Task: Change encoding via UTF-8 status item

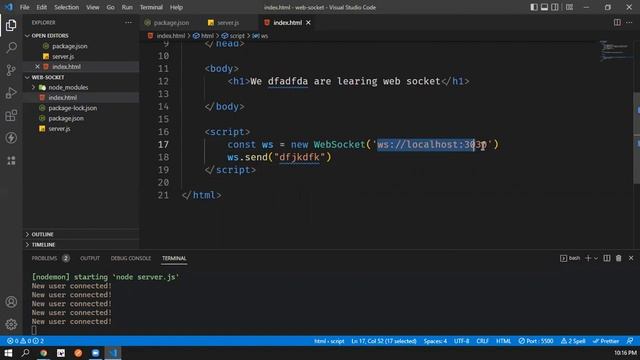Action: tap(462, 341)
